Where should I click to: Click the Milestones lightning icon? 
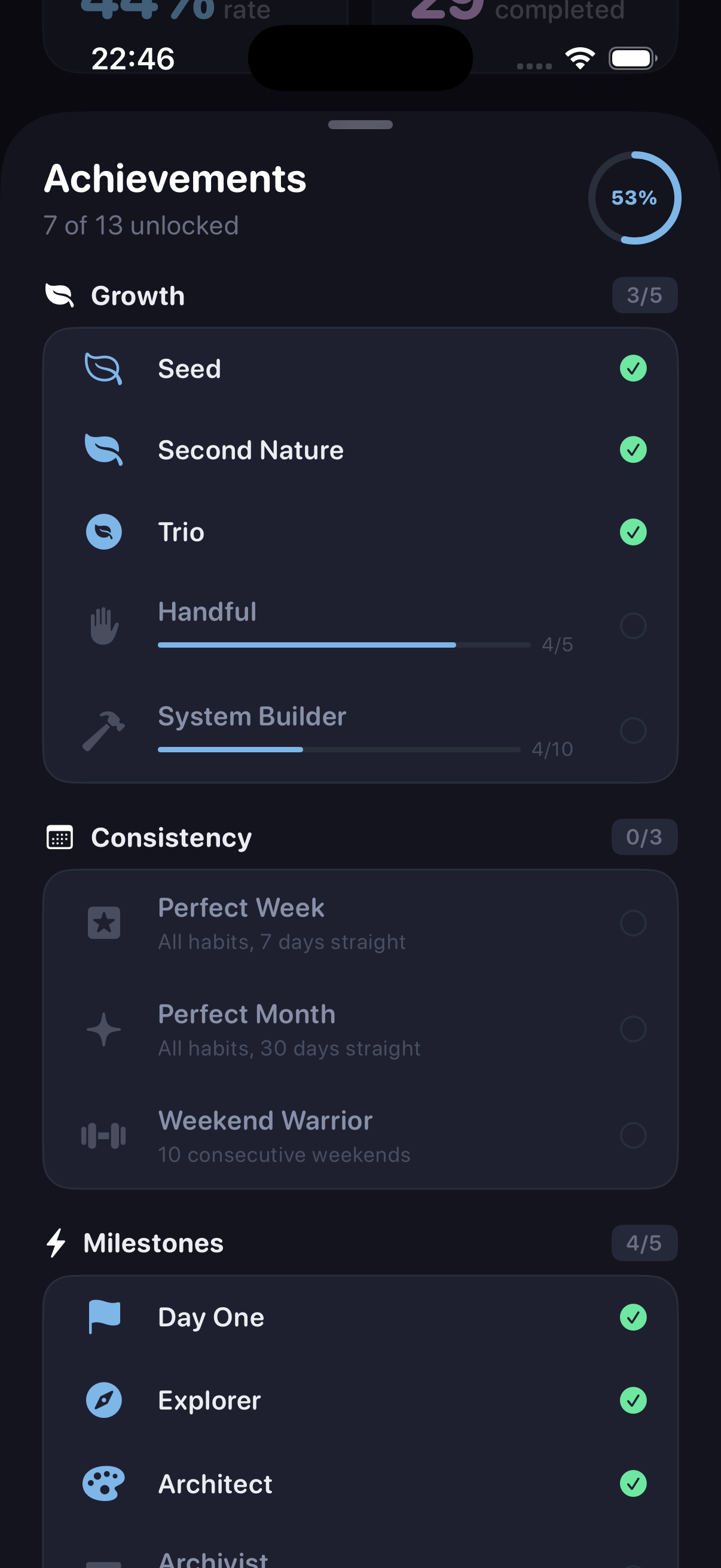[x=57, y=1243]
